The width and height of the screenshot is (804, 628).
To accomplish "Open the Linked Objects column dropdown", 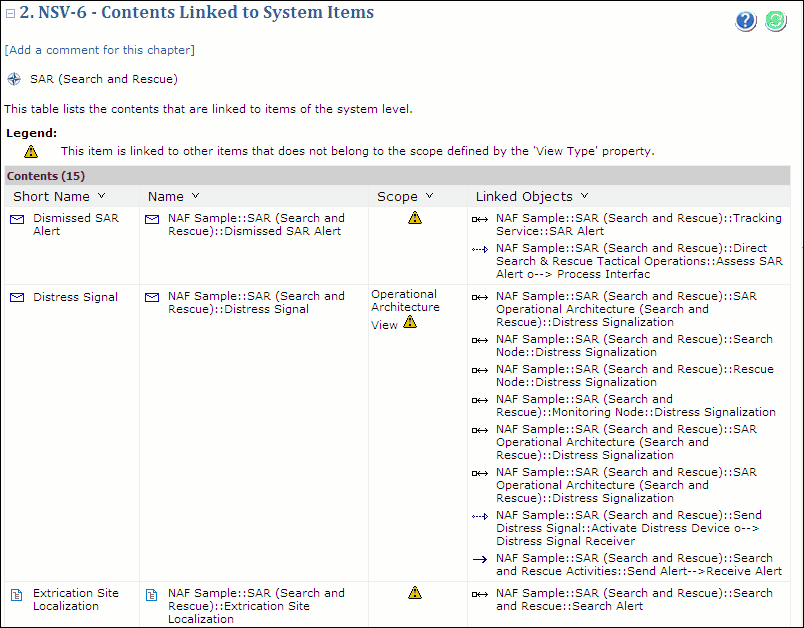I will tap(584, 196).
